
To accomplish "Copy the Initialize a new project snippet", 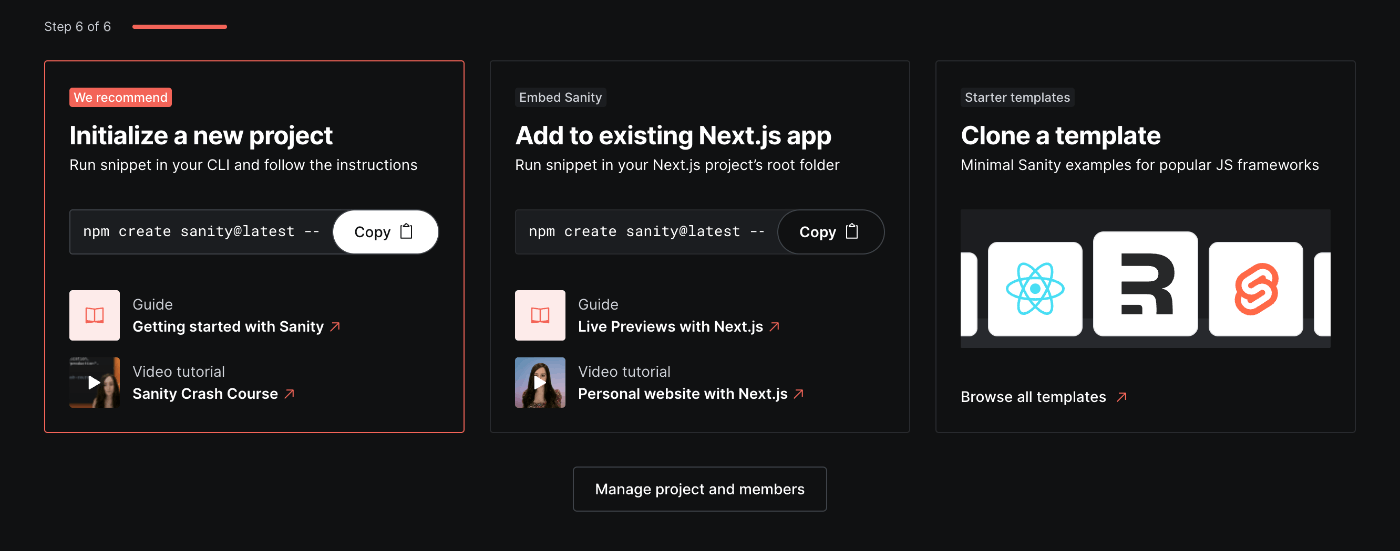I will 385,232.
